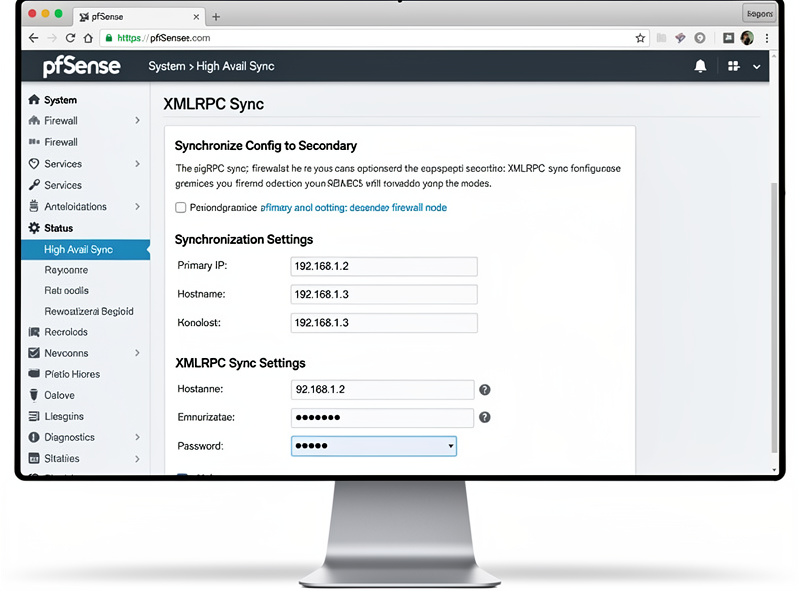Open the Status sidebar section

point(58,228)
